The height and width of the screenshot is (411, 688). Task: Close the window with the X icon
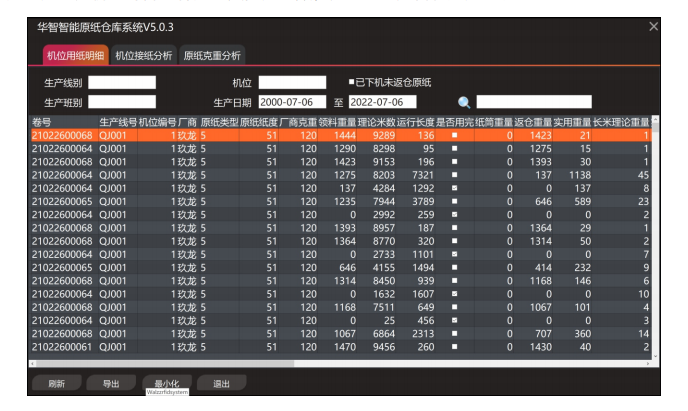tap(653, 26)
